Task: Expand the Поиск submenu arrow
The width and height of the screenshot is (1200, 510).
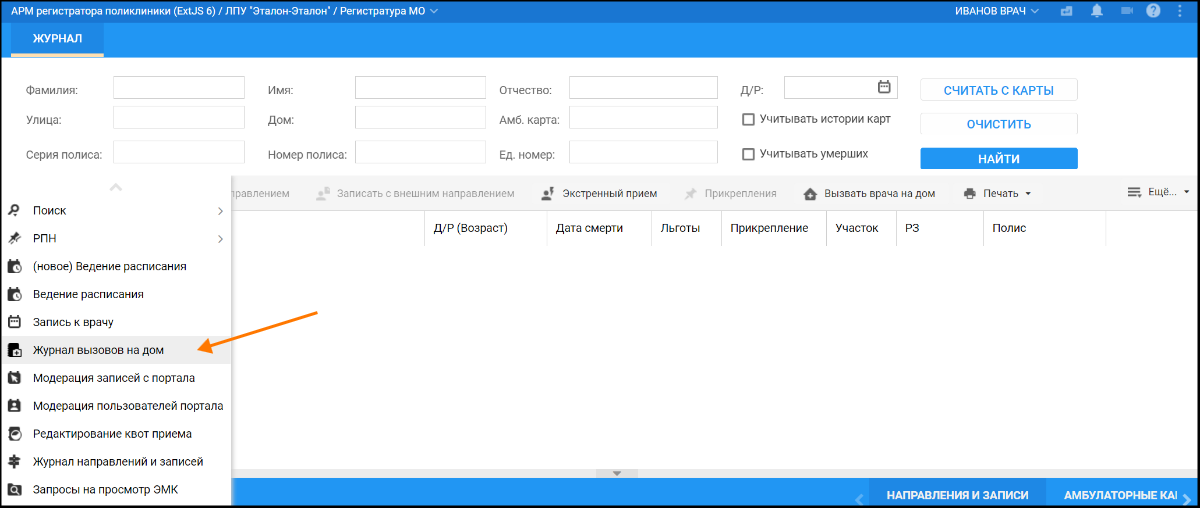Action: point(220,211)
